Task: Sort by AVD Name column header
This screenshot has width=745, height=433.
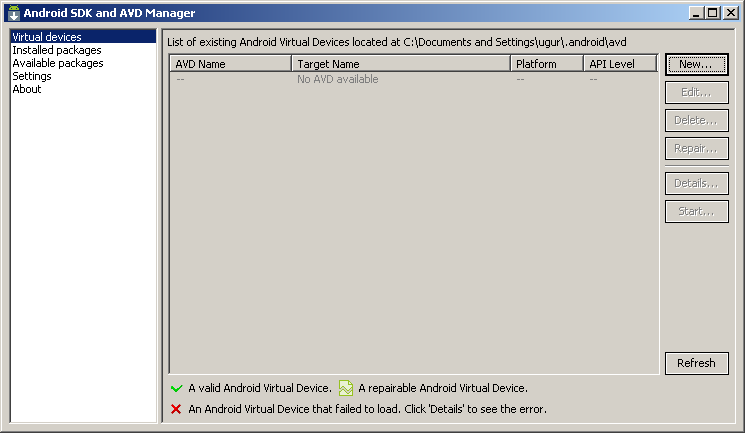Action: point(230,64)
